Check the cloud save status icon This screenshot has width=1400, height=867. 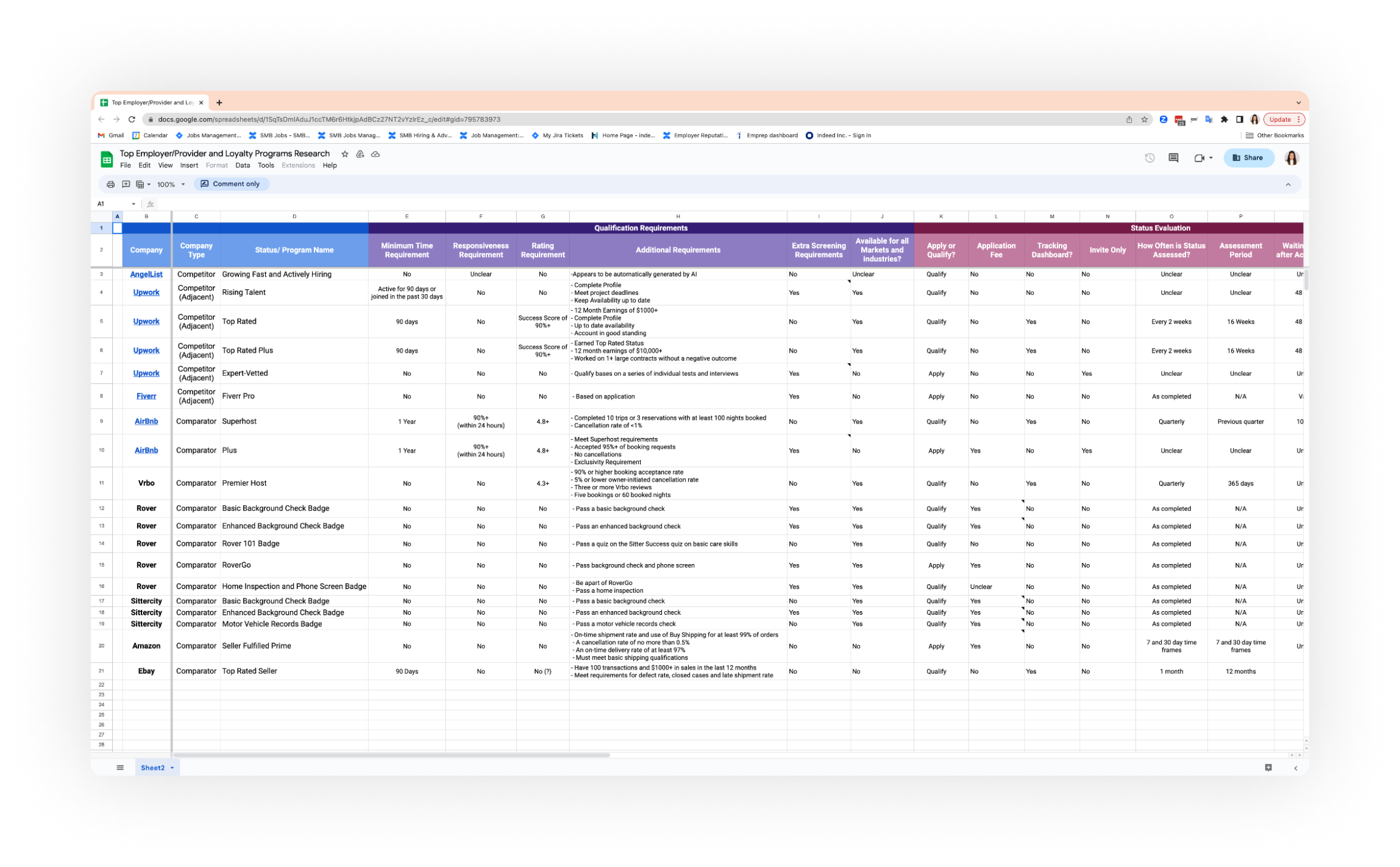[375, 154]
